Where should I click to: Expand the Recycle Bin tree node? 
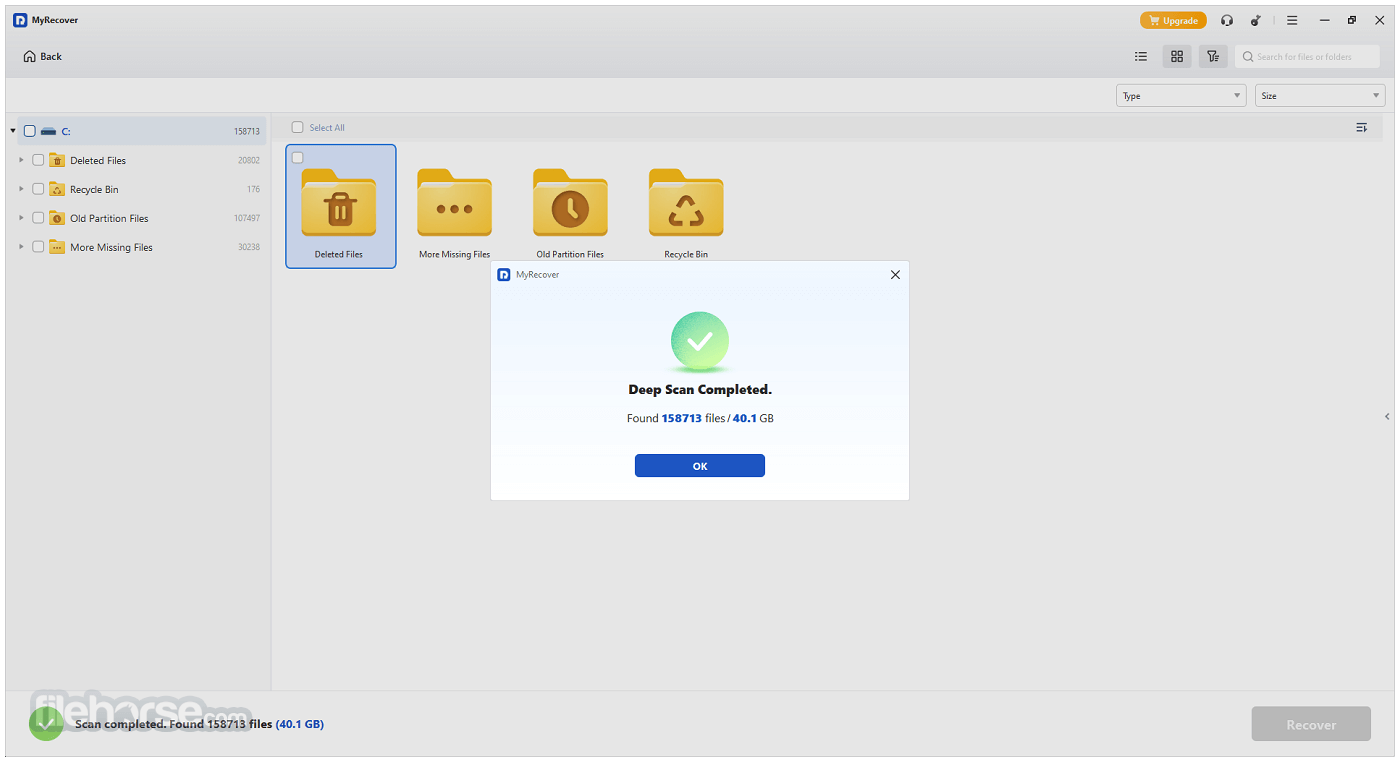(x=21, y=189)
